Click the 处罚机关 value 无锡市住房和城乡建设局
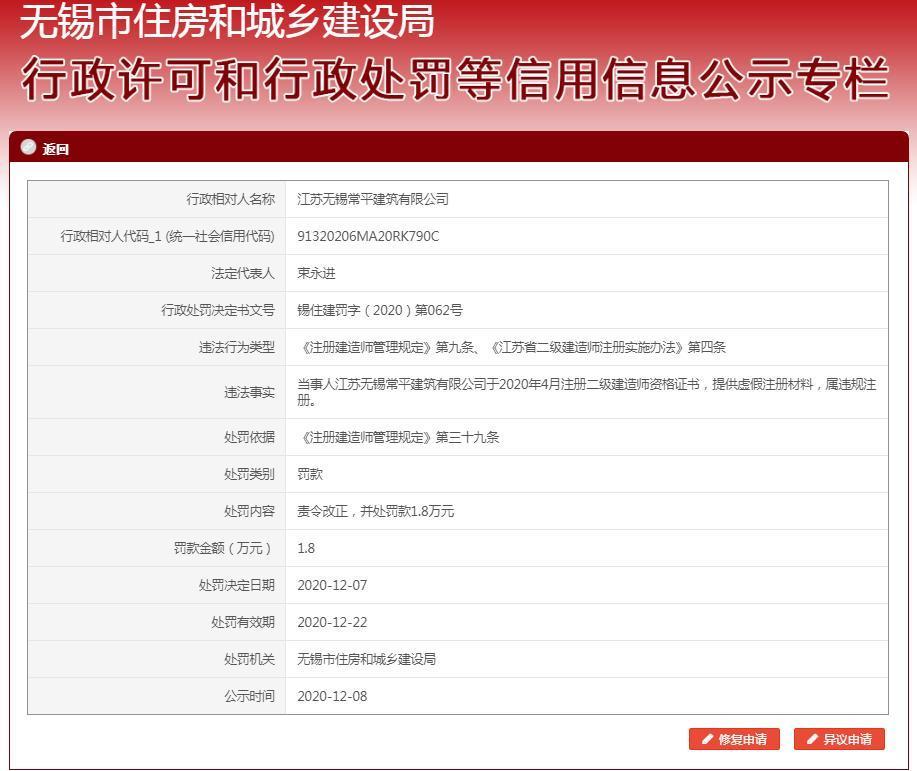Viewport: 917px width, 771px height. (x=367, y=659)
